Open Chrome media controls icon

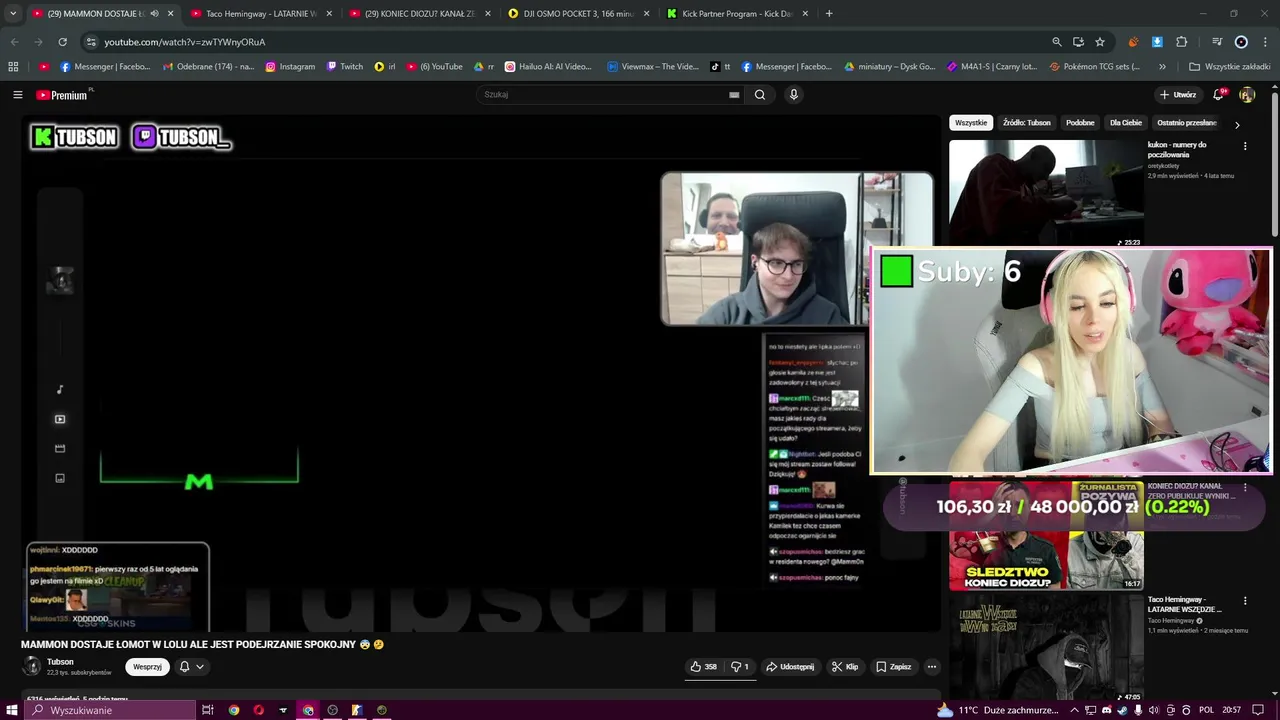[1217, 42]
